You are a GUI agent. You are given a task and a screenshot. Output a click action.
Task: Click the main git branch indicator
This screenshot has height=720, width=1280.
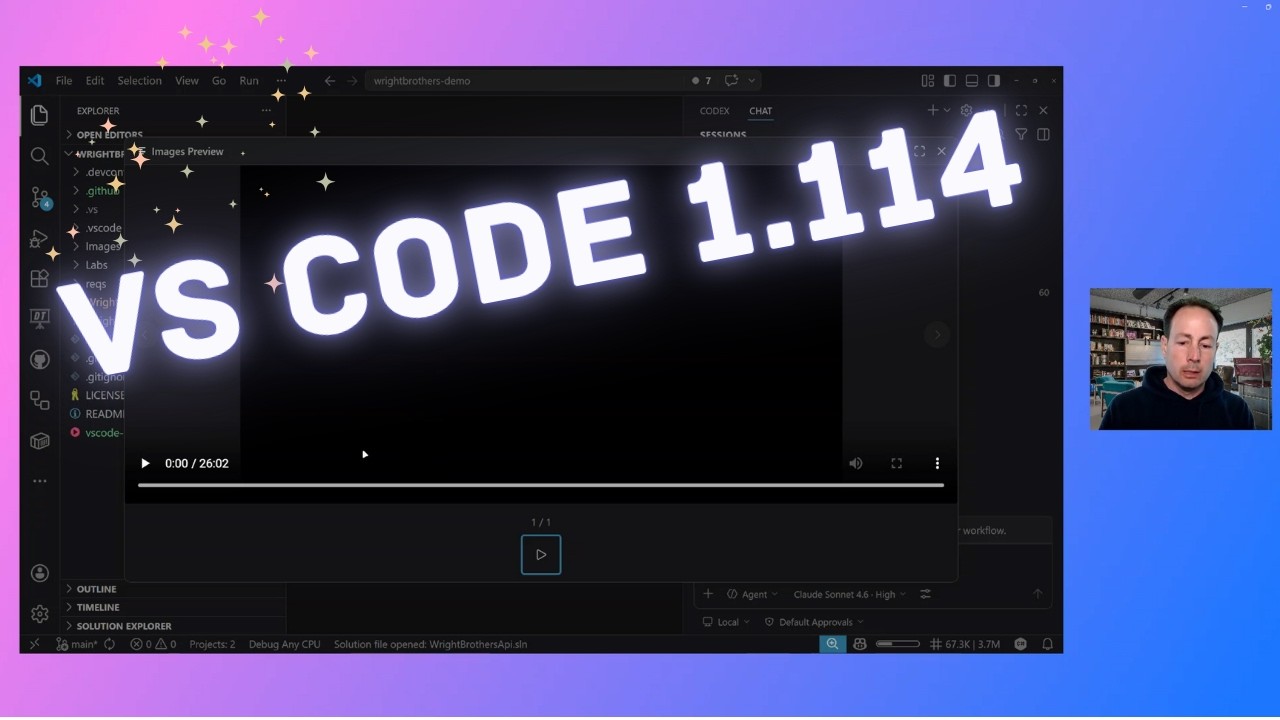(x=78, y=644)
